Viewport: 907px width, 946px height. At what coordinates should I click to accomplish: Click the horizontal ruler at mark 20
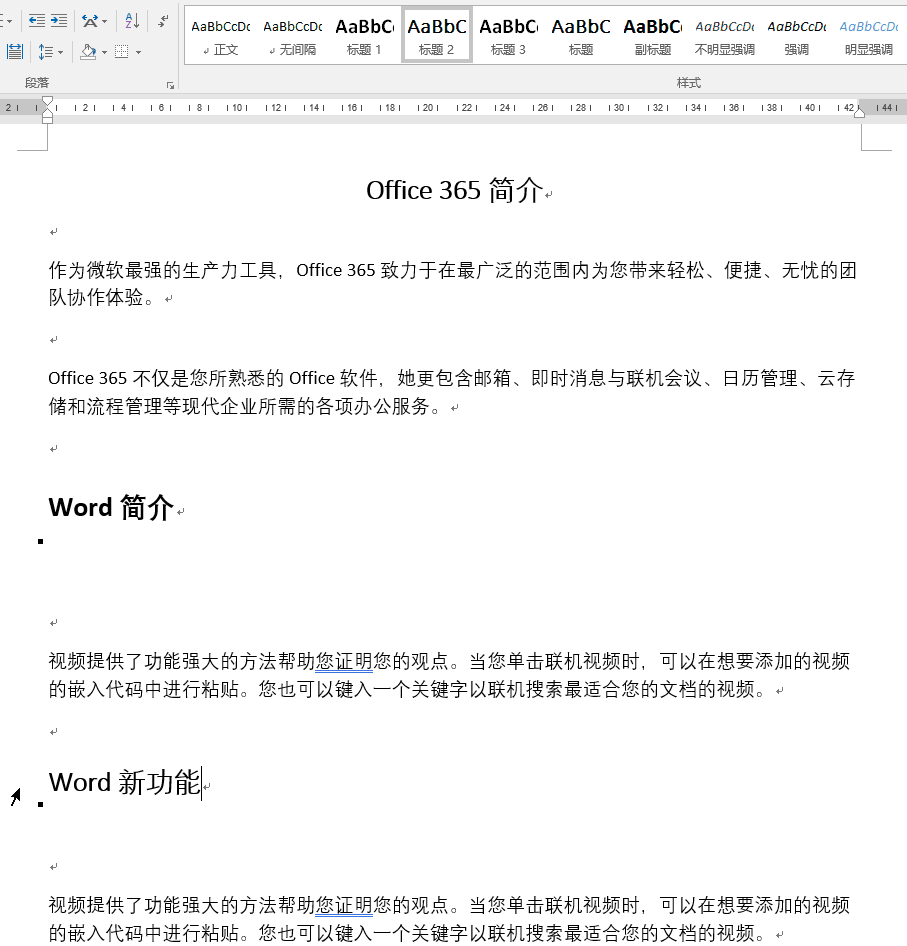[427, 107]
